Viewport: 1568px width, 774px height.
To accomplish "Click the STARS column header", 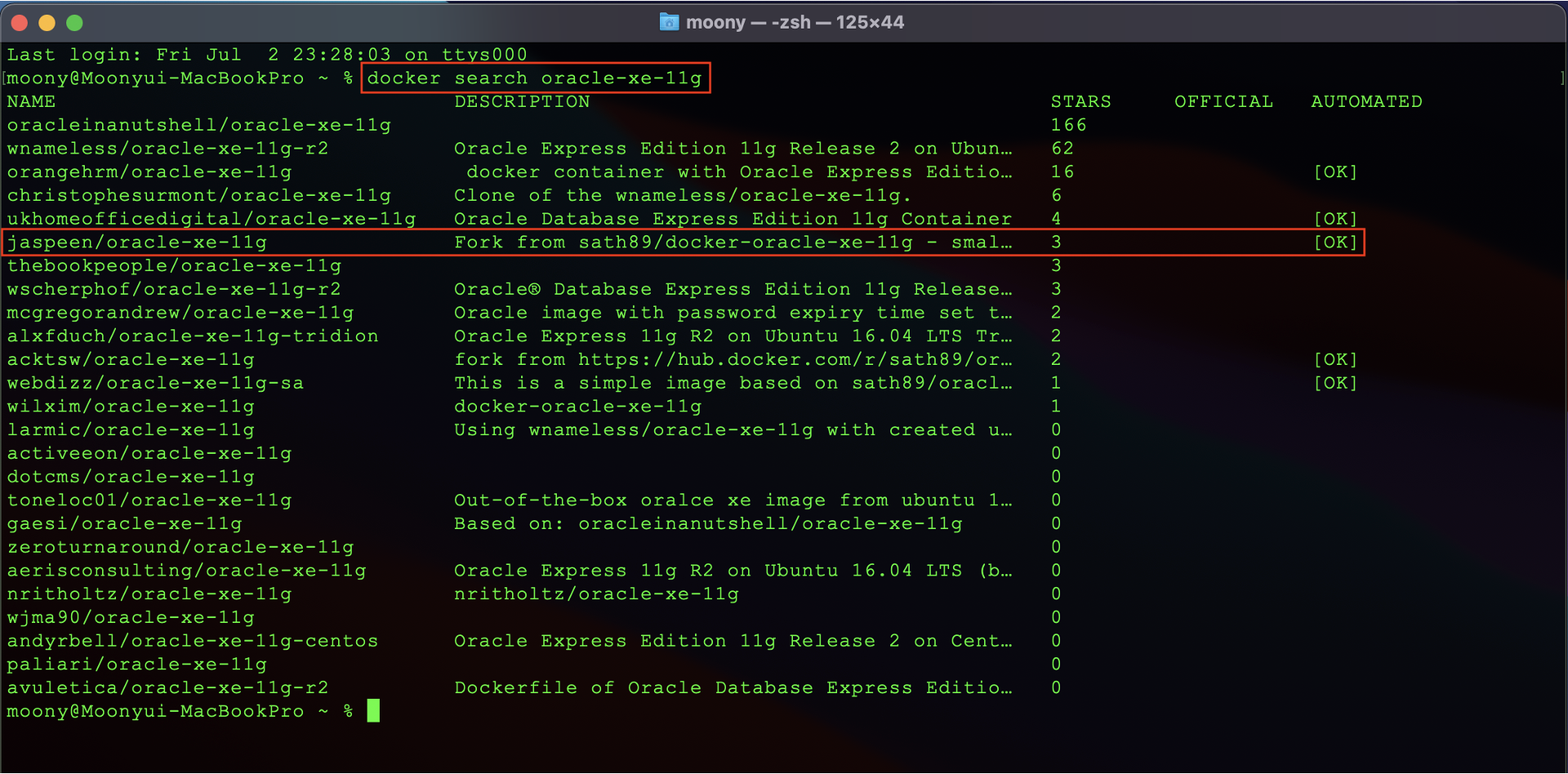I will (x=1080, y=102).
